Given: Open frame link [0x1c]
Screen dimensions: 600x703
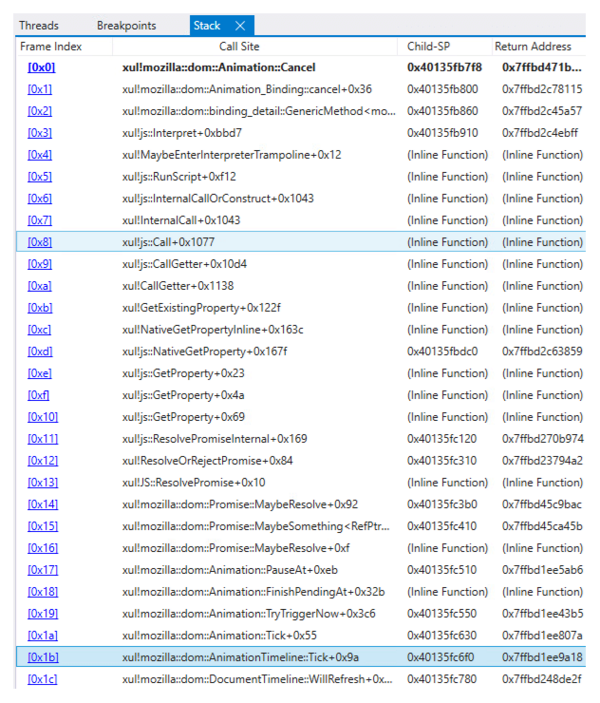Looking at the screenshot, I should (43, 679).
